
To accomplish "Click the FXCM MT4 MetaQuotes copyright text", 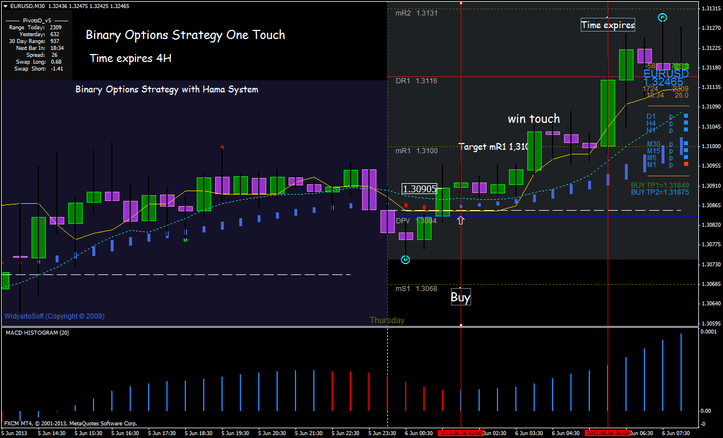I will (x=71, y=423).
